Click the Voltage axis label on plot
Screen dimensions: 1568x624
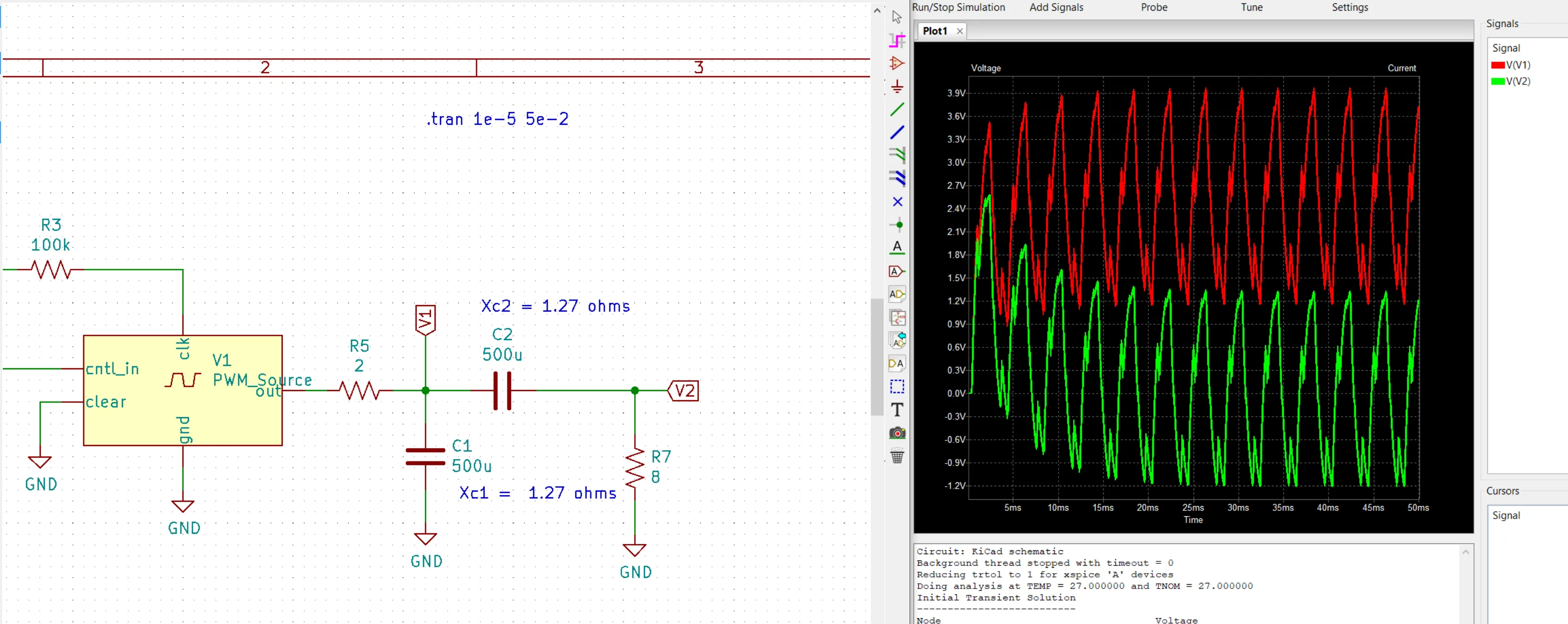click(x=985, y=68)
